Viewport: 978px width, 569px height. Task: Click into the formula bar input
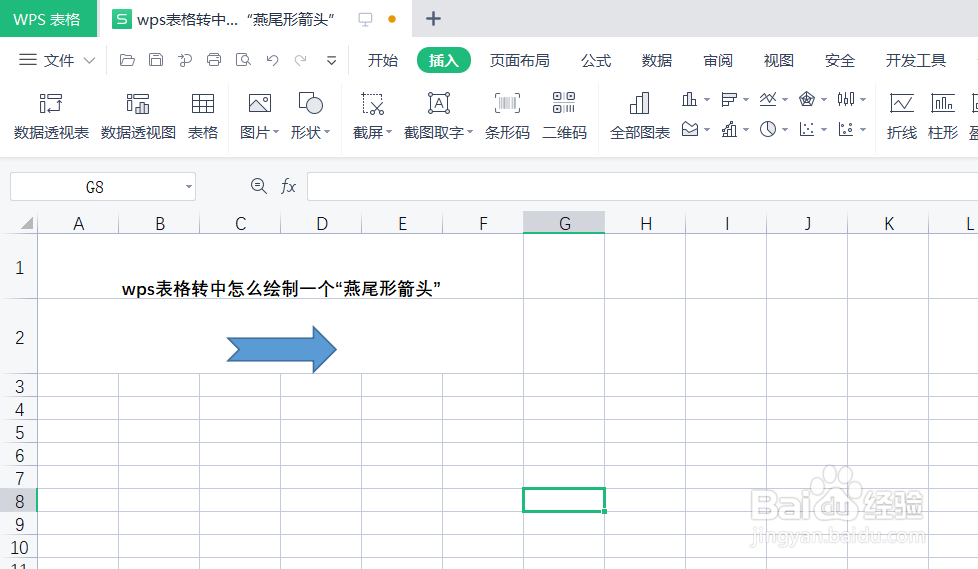click(642, 187)
